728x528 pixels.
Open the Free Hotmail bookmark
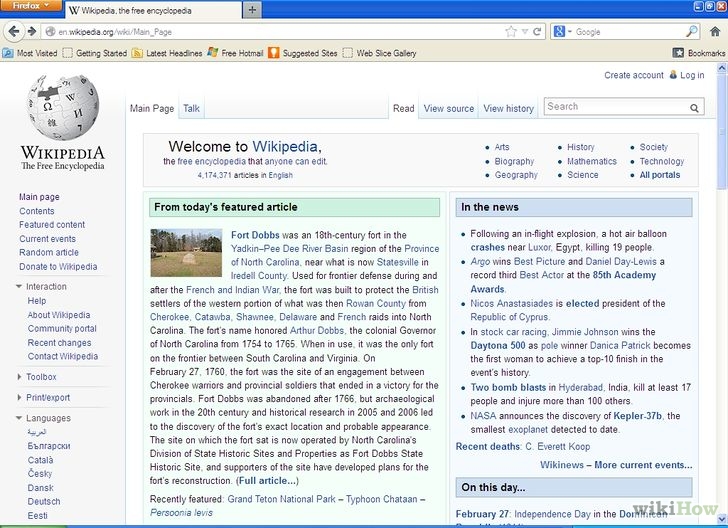235,53
